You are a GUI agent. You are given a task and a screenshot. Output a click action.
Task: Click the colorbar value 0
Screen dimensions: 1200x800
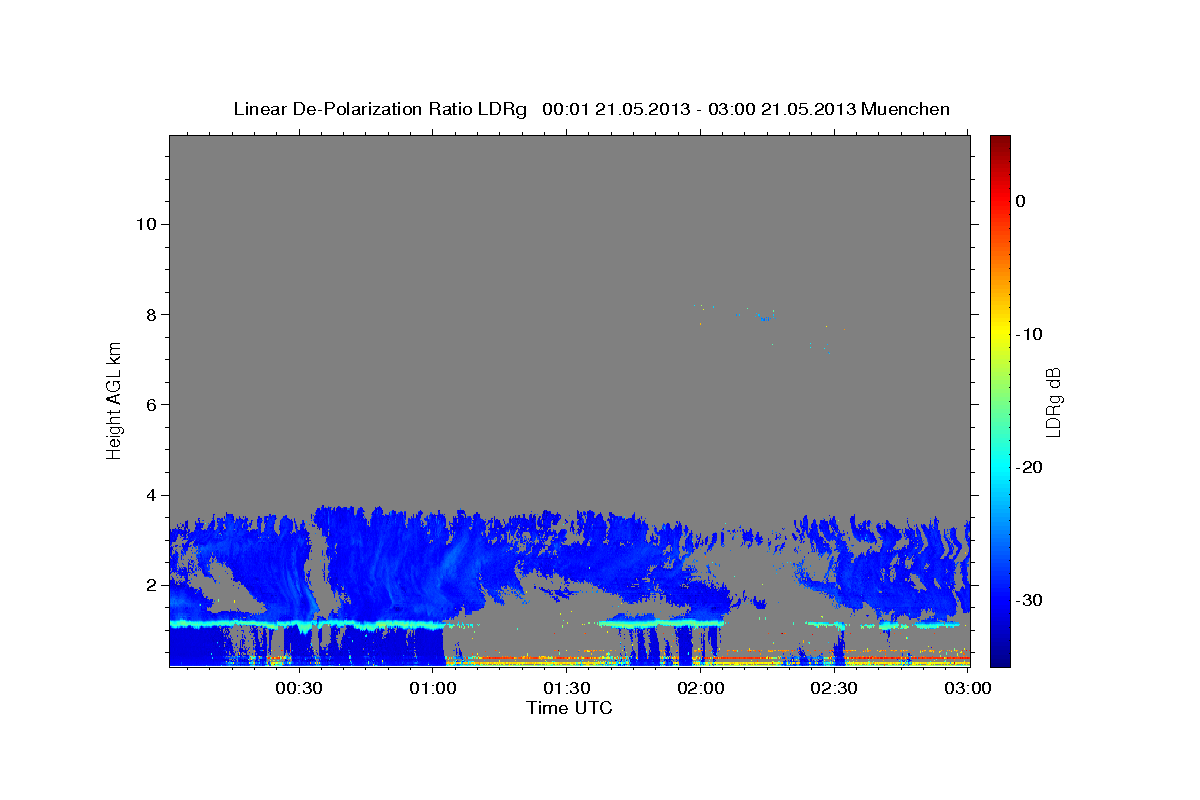click(x=1021, y=201)
